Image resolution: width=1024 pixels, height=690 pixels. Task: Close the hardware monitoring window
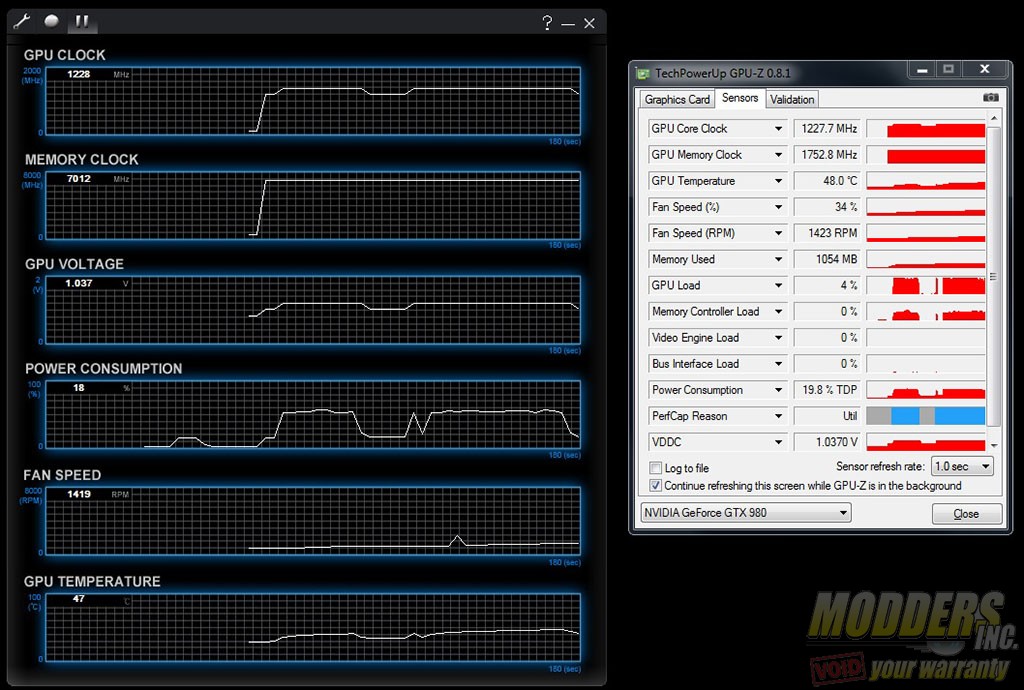point(589,24)
